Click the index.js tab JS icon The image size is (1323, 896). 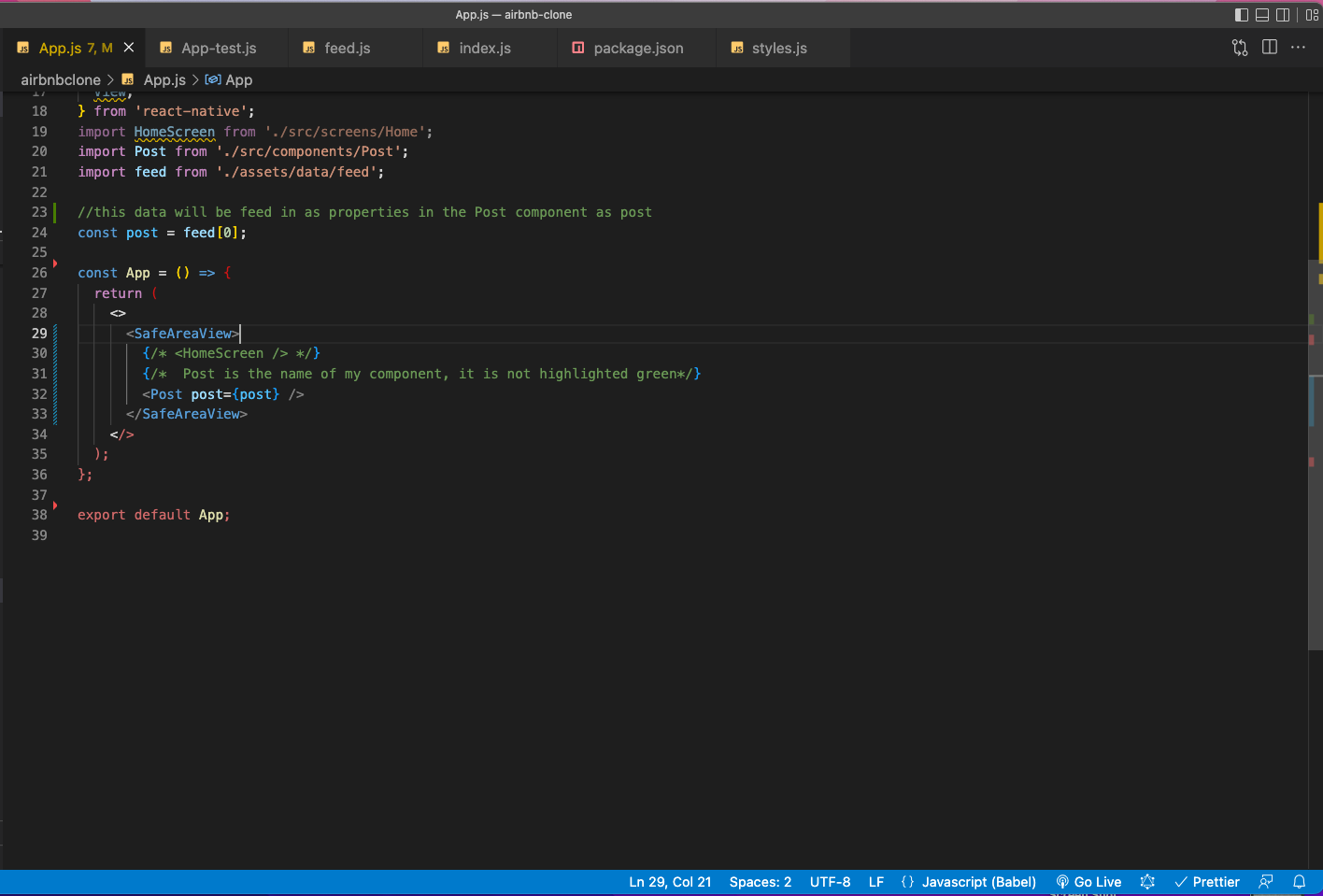point(444,48)
